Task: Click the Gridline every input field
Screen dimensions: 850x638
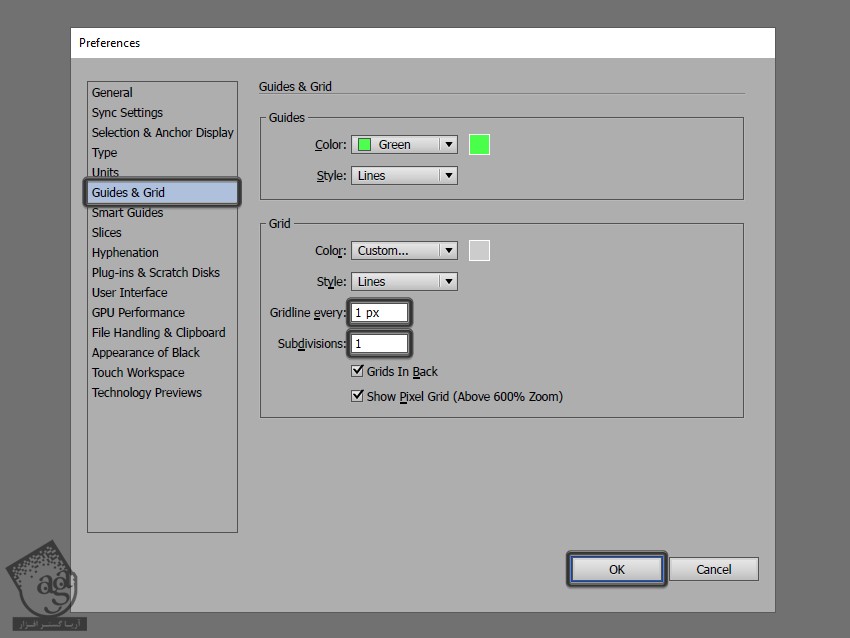Action: [x=379, y=313]
